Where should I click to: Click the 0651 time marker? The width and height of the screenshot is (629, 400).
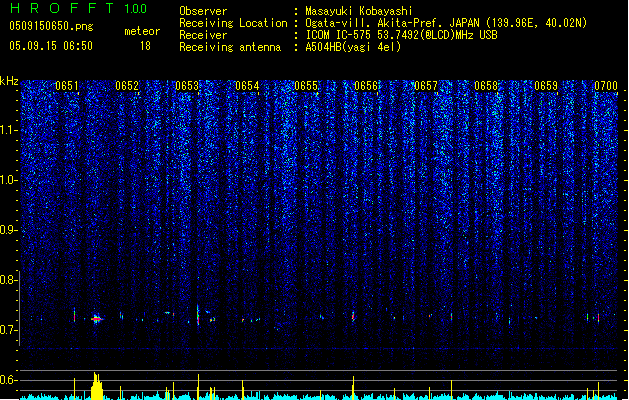tap(67, 86)
